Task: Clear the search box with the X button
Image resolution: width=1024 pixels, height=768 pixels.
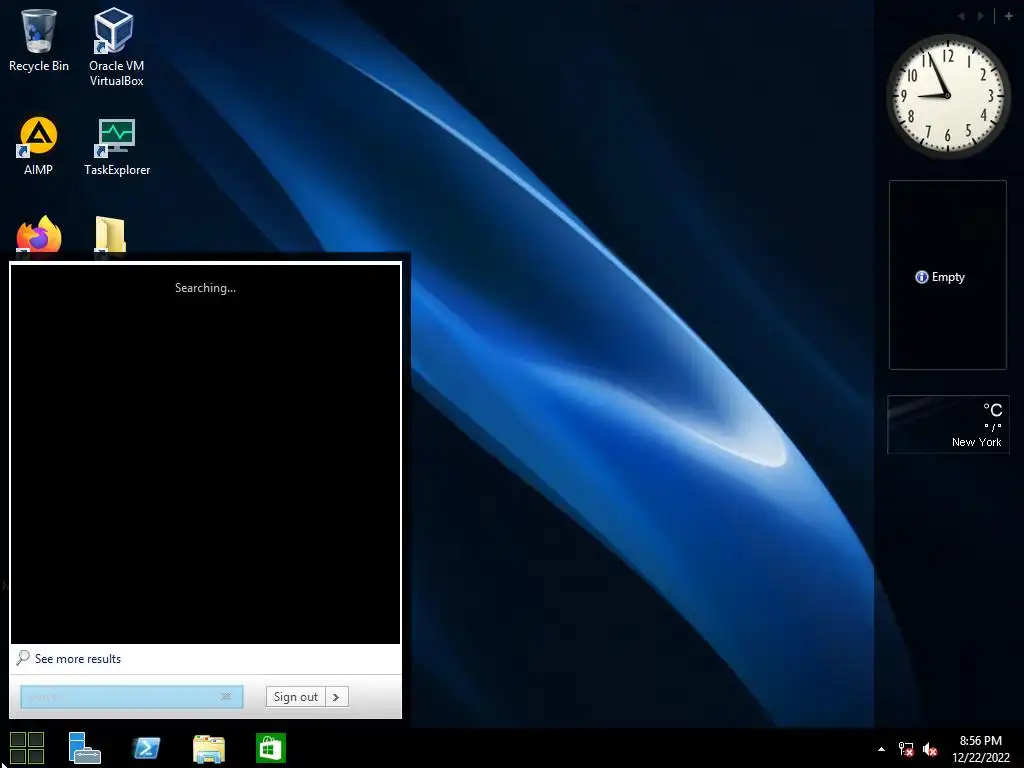Action: pyautogui.click(x=226, y=697)
